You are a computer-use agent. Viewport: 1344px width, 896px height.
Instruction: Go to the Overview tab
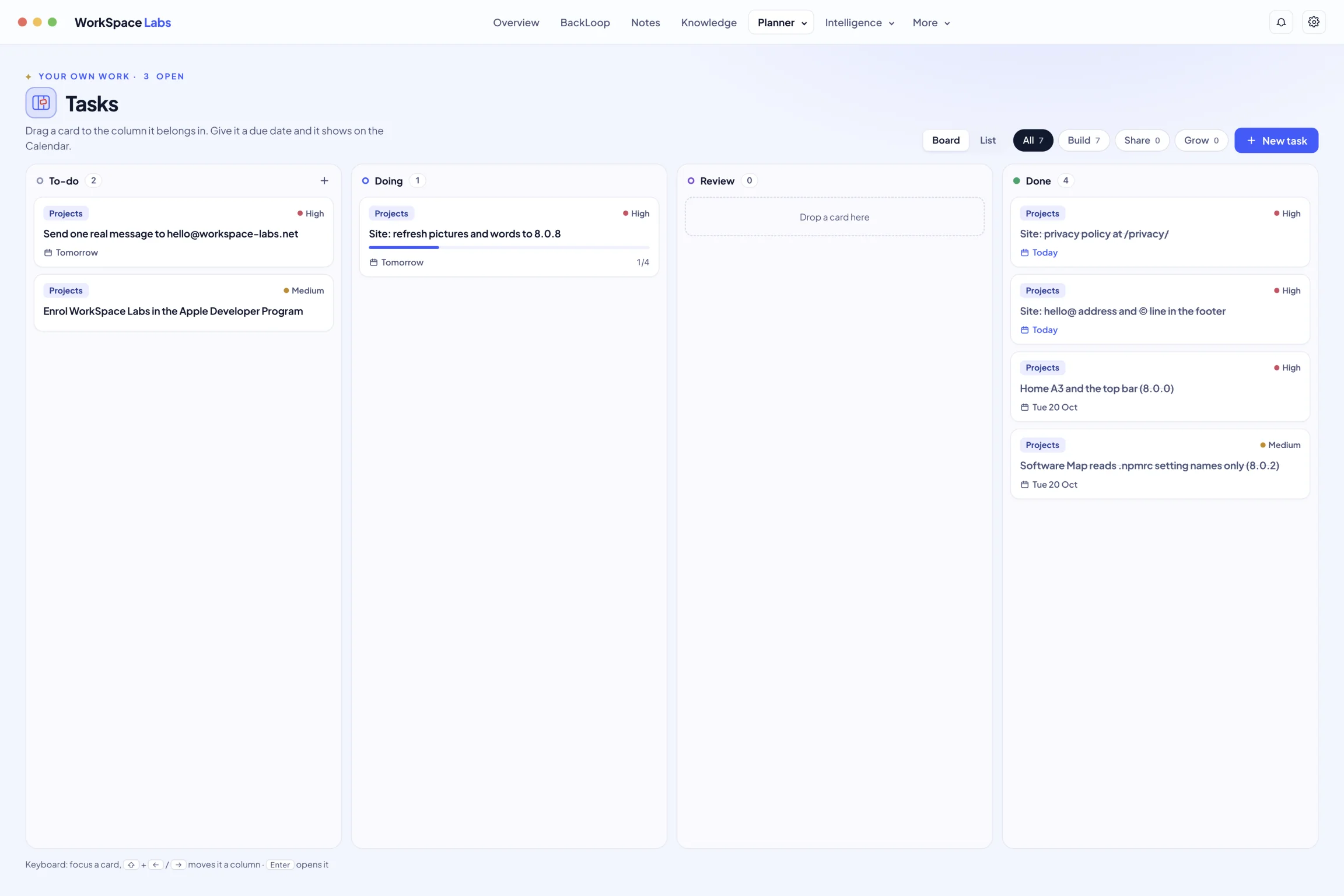[x=516, y=22]
